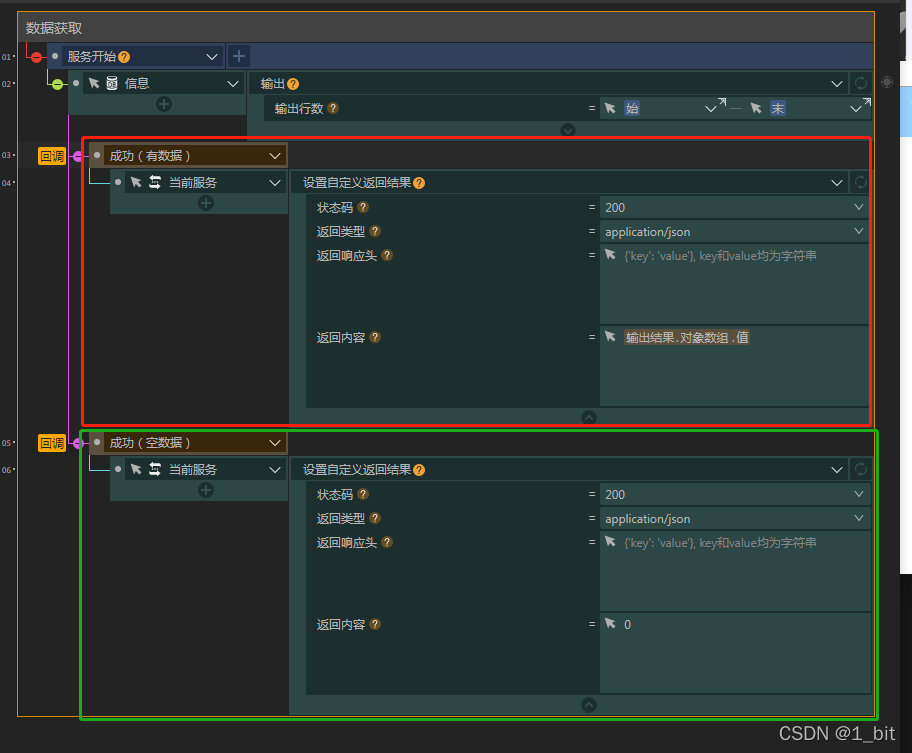The height and width of the screenshot is (753, 912).
Task: Click row 04 返回响应头 input field
Action: pyautogui.click(x=734, y=284)
